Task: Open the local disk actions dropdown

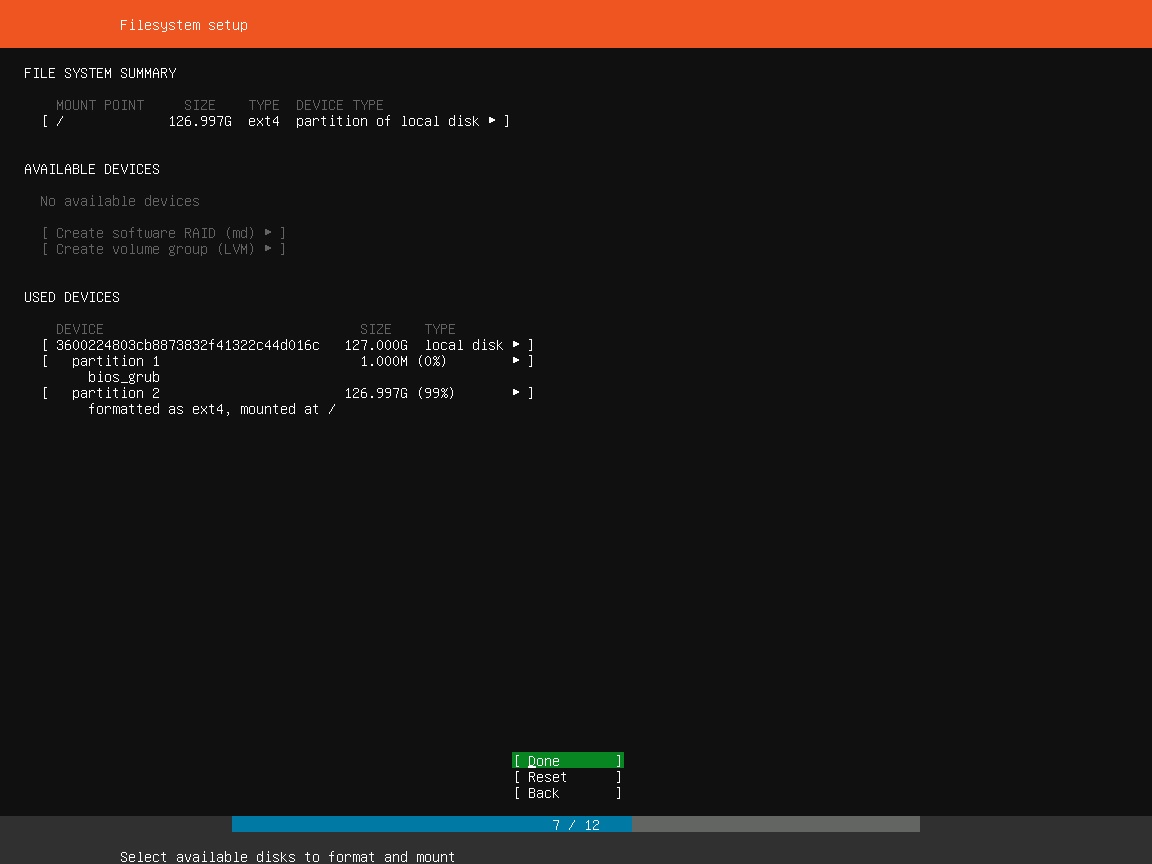Action: [516, 345]
